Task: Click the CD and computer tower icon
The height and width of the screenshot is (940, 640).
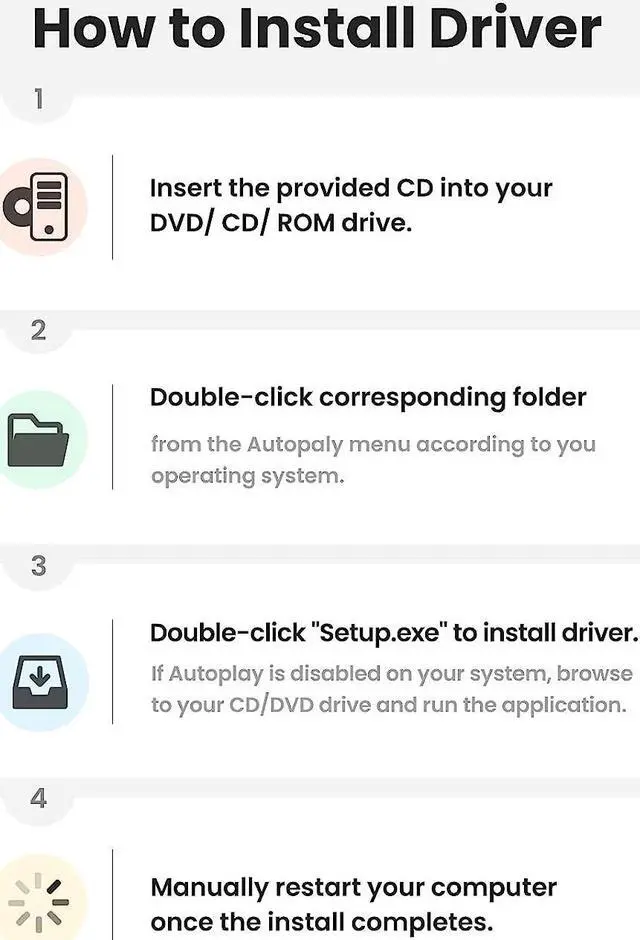Action: (x=42, y=207)
